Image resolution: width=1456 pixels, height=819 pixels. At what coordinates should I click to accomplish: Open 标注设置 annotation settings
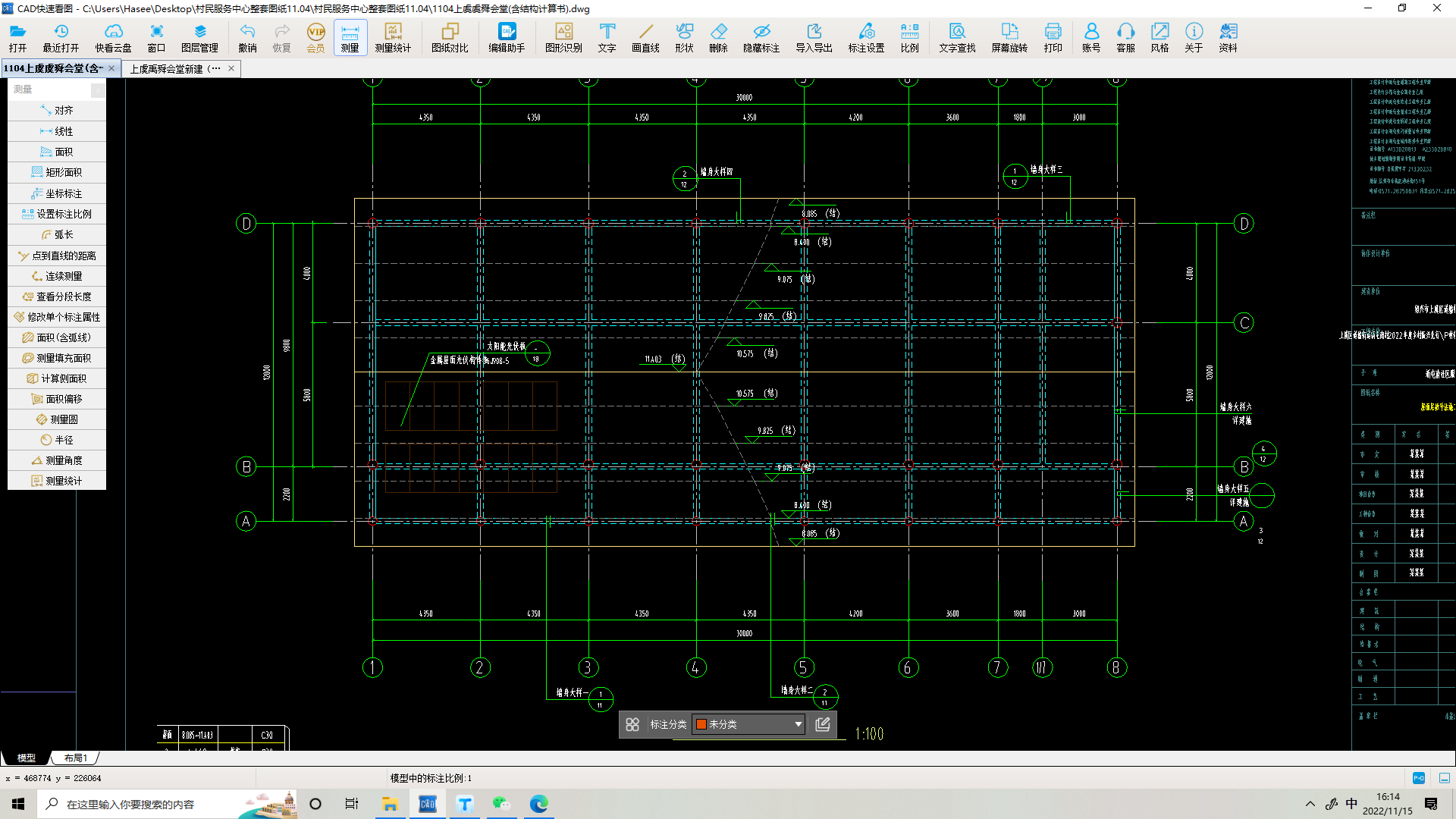click(x=866, y=37)
